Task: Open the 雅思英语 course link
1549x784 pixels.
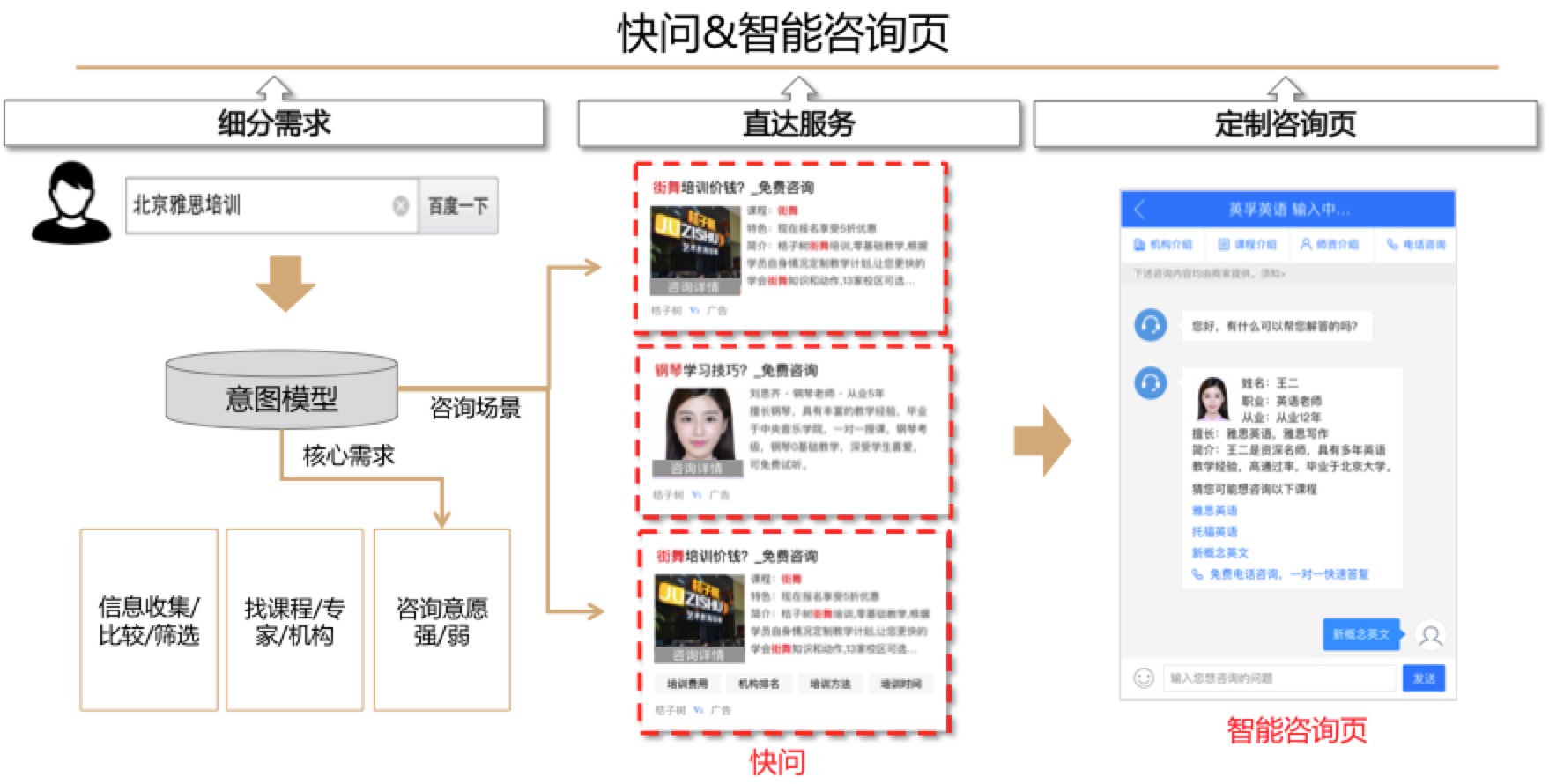Action: [1214, 511]
